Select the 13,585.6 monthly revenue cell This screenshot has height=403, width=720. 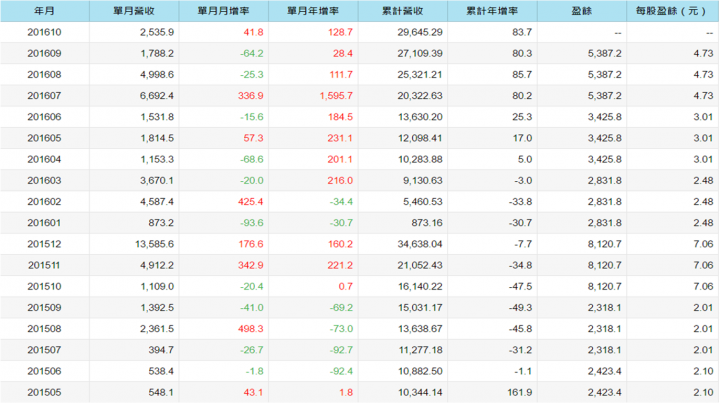[x=154, y=244]
